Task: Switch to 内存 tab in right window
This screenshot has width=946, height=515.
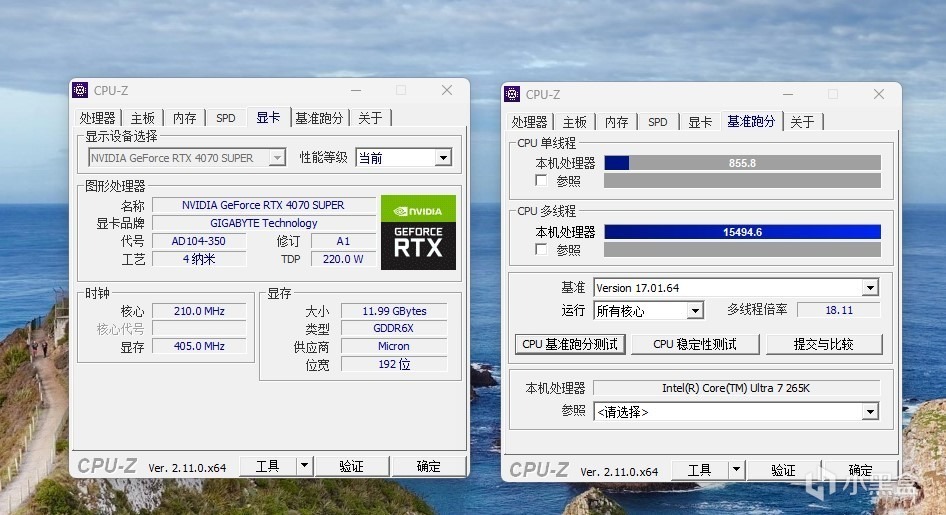Action: [617, 122]
